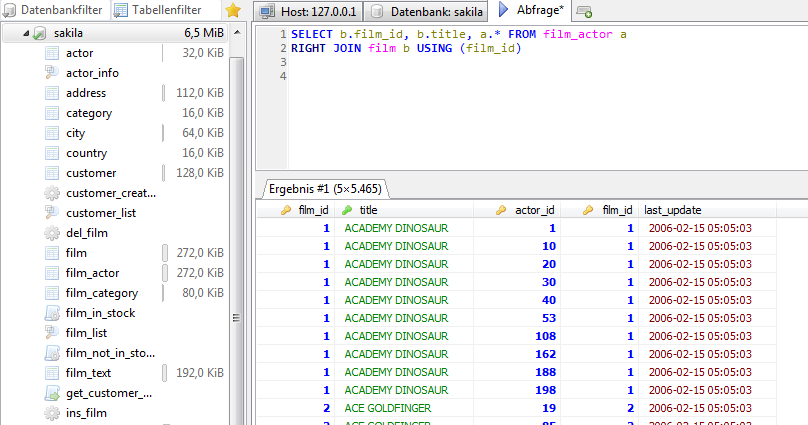This screenshot has height=425, width=808.
Task: Click the del_film procedure gear icon
Action: tap(52, 233)
